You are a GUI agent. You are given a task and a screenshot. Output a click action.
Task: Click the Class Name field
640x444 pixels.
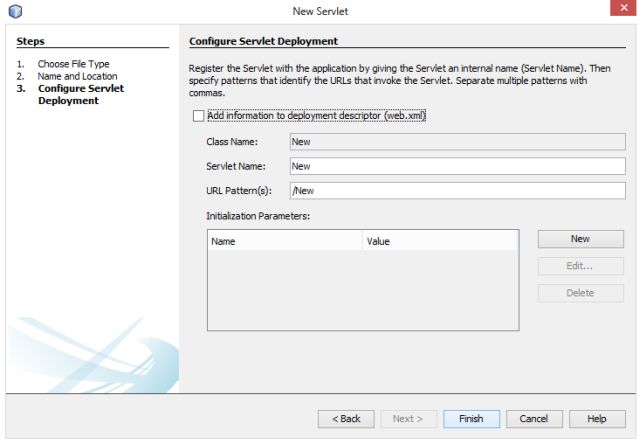[457, 142]
